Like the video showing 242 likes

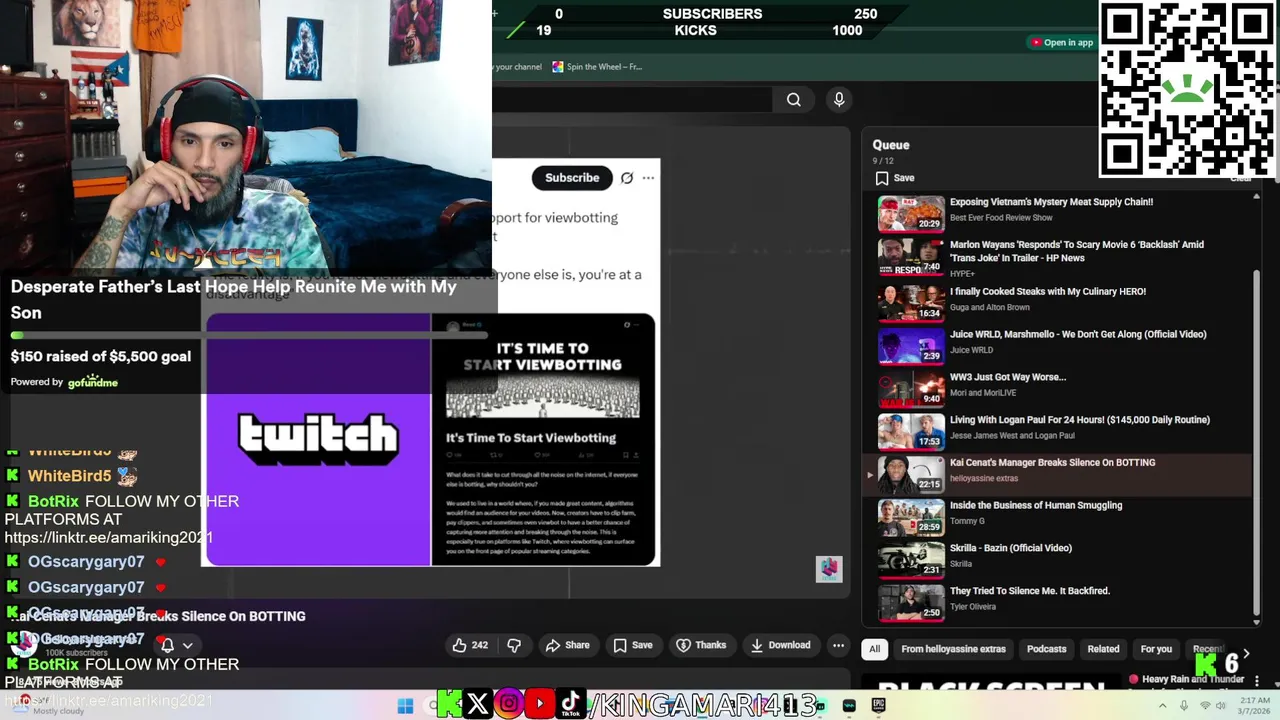[470, 645]
